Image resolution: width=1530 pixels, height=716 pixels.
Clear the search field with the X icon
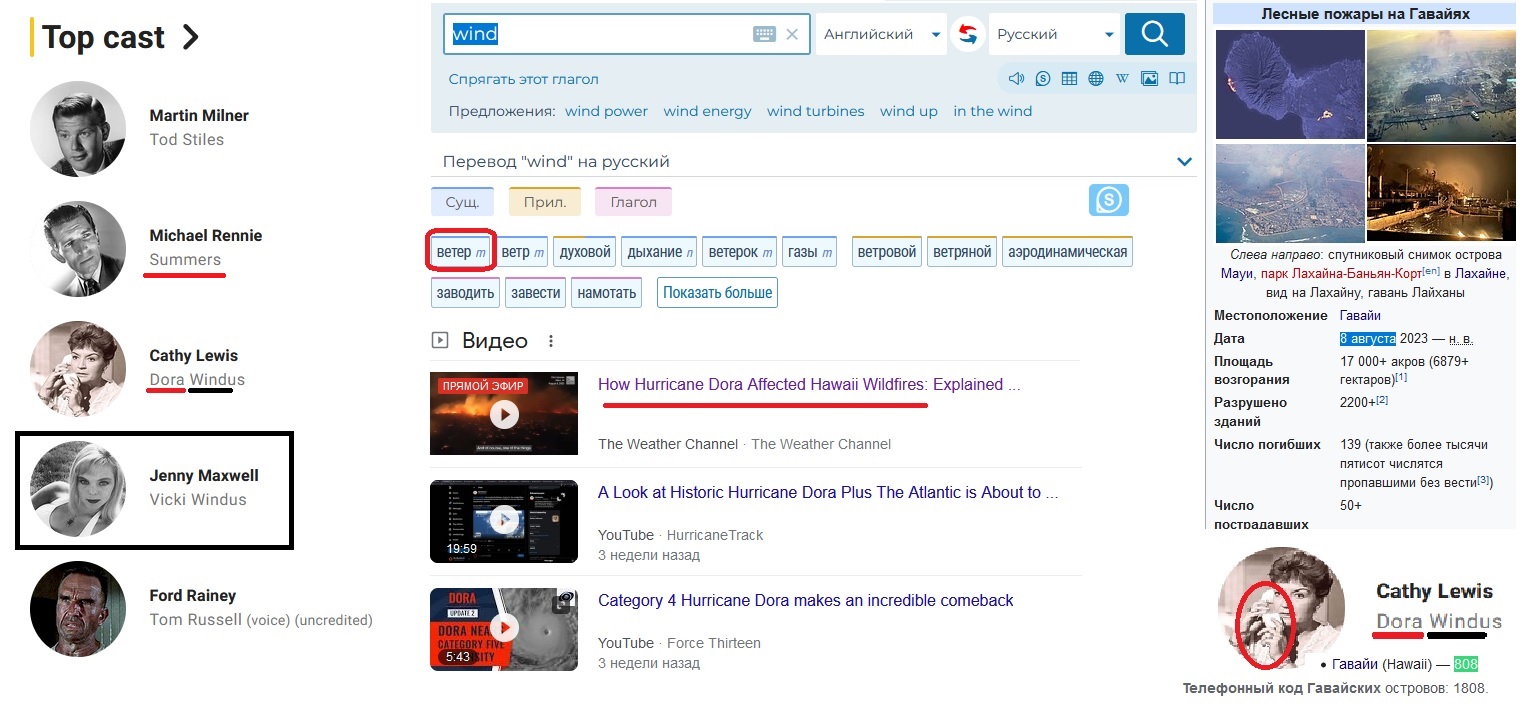click(x=792, y=34)
